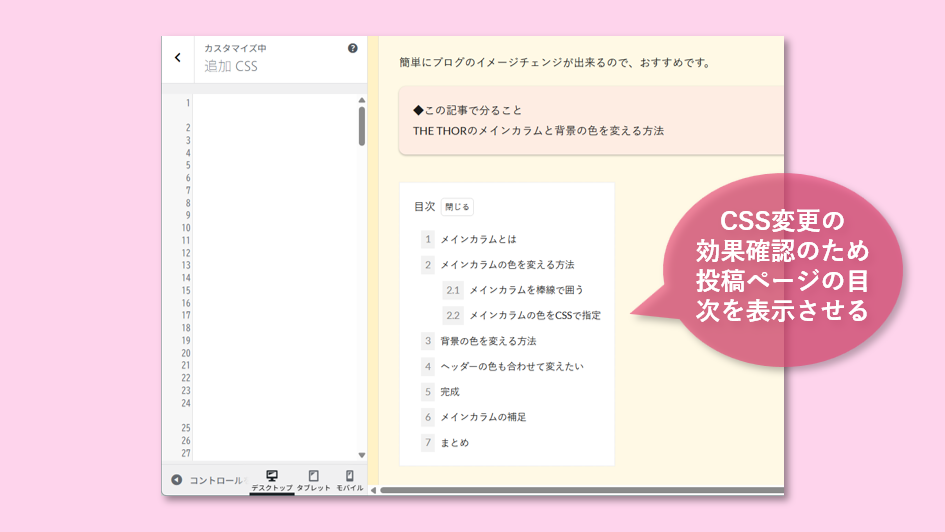Open TOC link まとめ
This screenshot has width=945, height=532.
tap(454, 443)
